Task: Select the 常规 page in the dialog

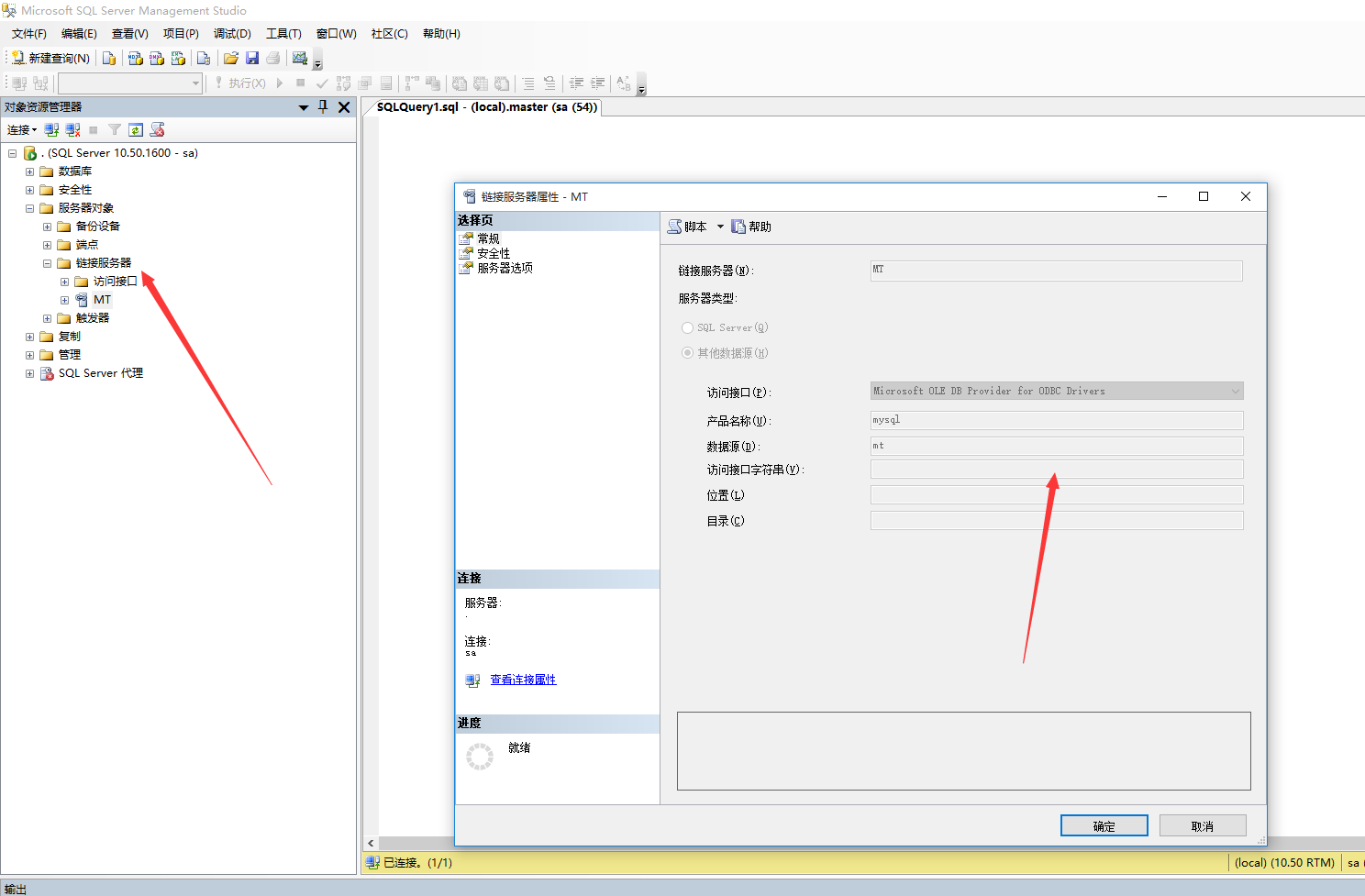Action: tap(488, 238)
